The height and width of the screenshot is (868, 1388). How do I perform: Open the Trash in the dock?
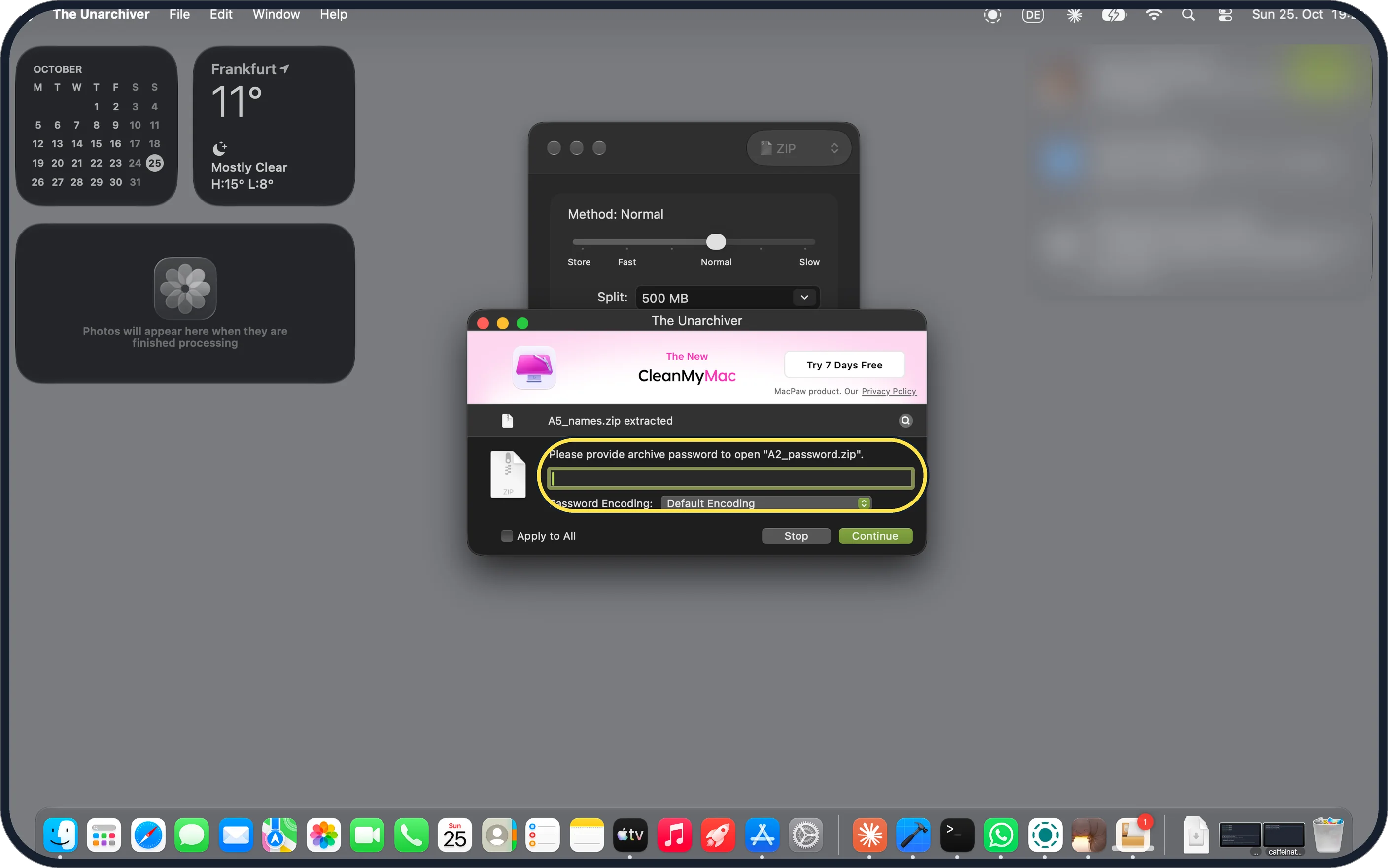[1328, 835]
